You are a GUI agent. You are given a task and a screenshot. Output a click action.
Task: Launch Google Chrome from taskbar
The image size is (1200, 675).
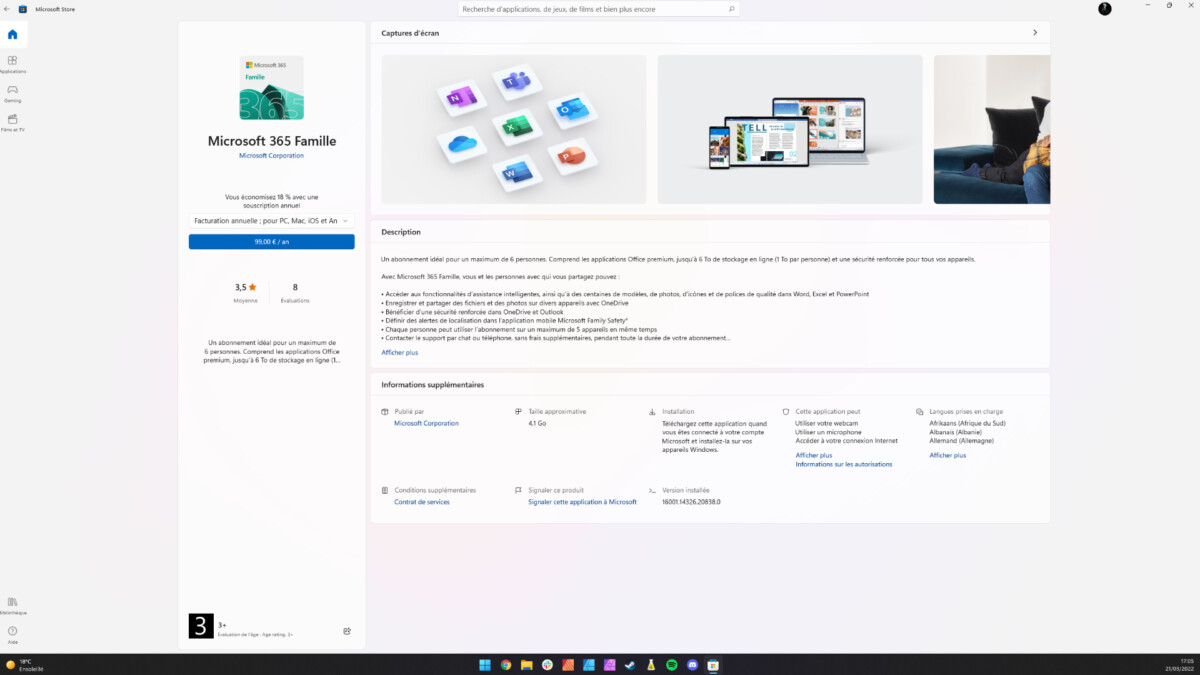click(x=506, y=665)
